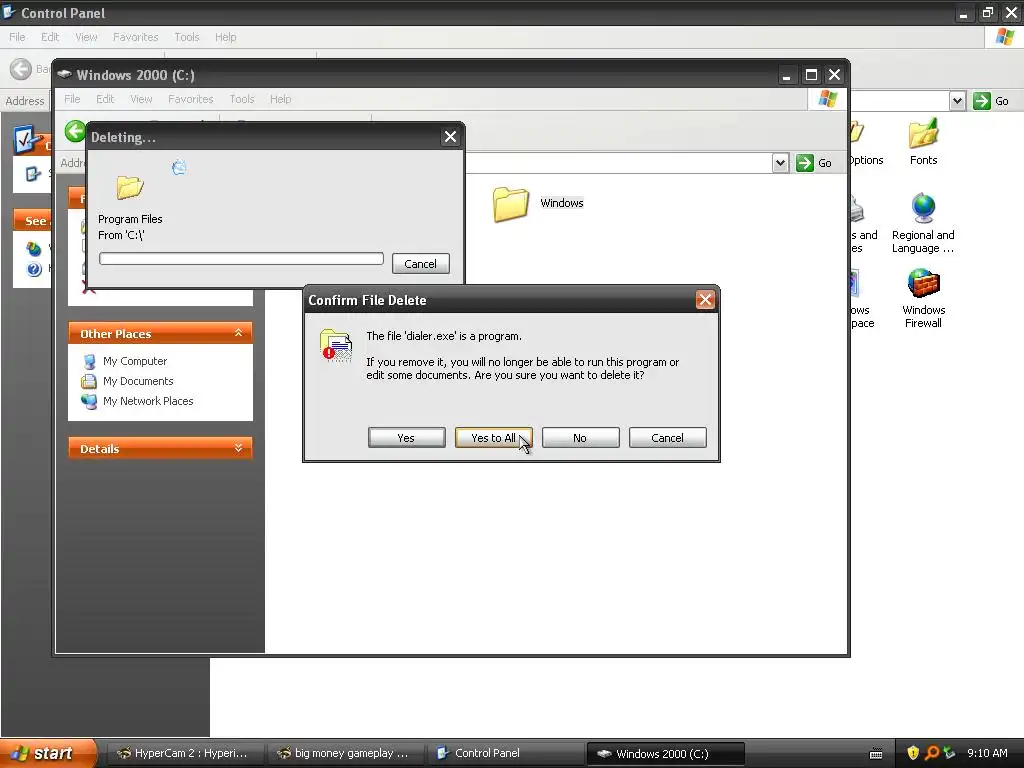Open Tools menu in Windows 2000 (C:) window
This screenshot has height=768, width=1024.
241,99
